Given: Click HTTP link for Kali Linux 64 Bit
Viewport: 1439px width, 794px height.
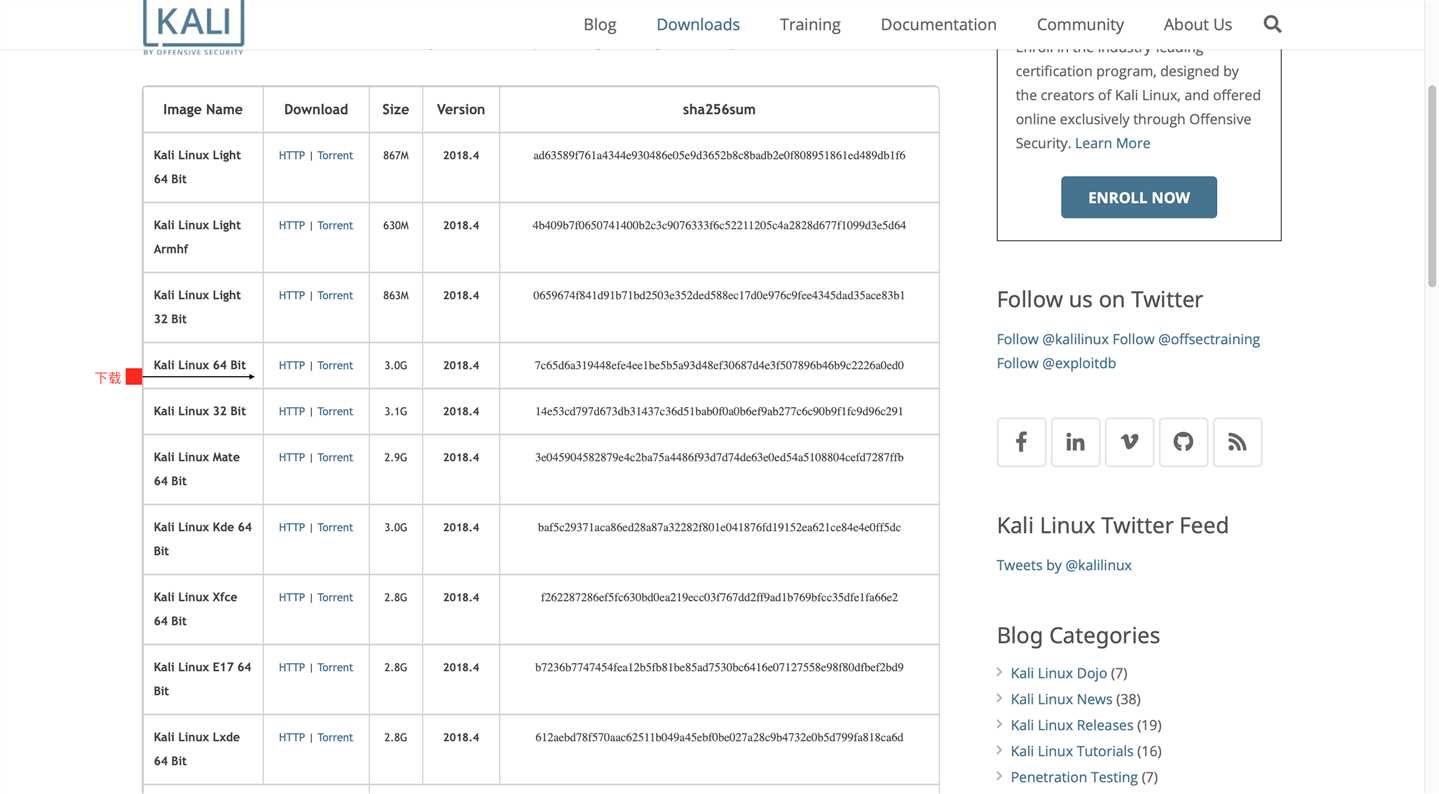Looking at the screenshot, I should (292, 365).
